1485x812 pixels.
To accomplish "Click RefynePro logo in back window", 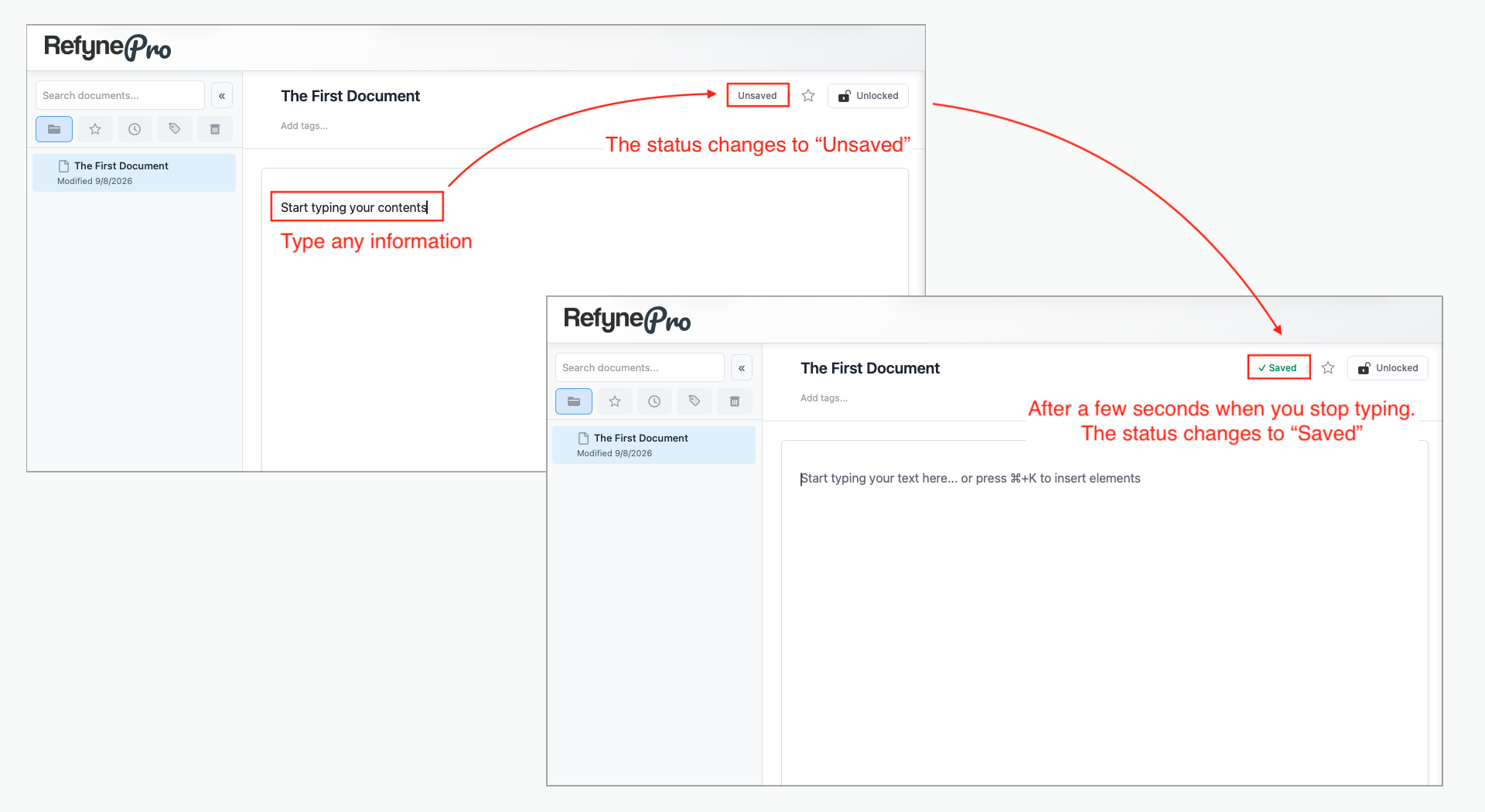I will pos(108,48).
